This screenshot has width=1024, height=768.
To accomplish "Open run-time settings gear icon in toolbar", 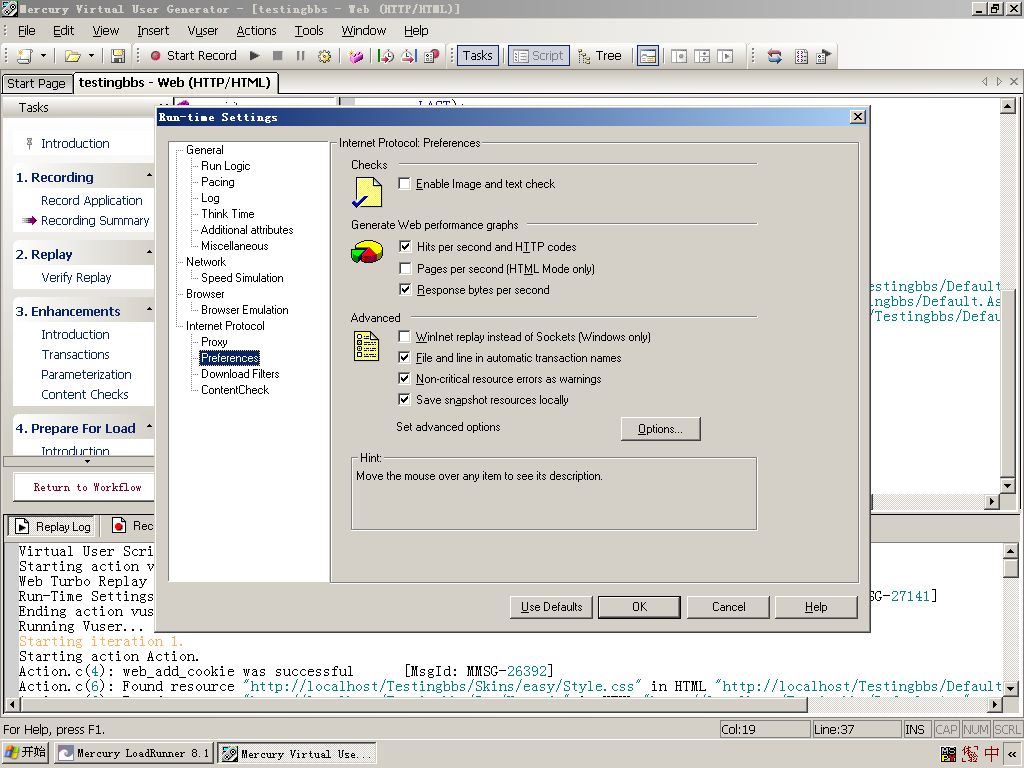I will [x=324, y=56].
